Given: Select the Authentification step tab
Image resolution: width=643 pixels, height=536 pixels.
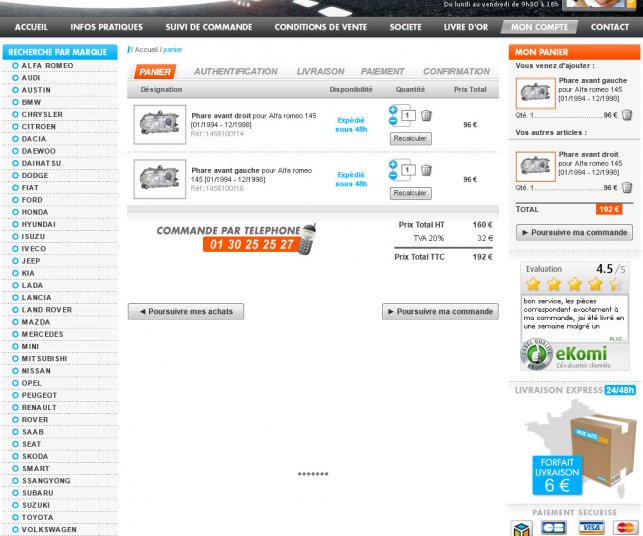Looking at the screenshot, I should 236,71.
